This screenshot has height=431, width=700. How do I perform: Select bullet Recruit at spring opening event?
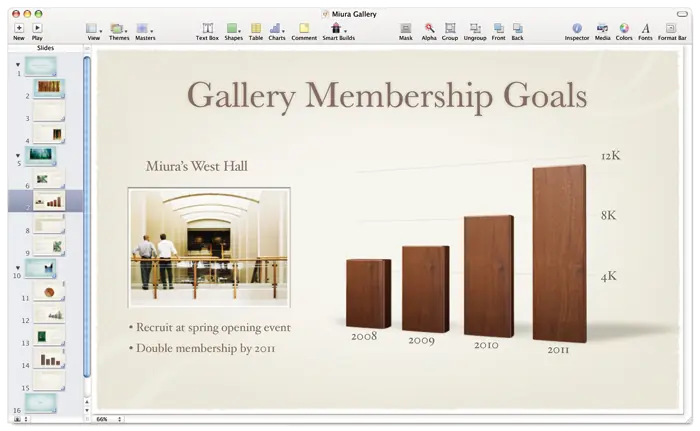coord(210,328)
